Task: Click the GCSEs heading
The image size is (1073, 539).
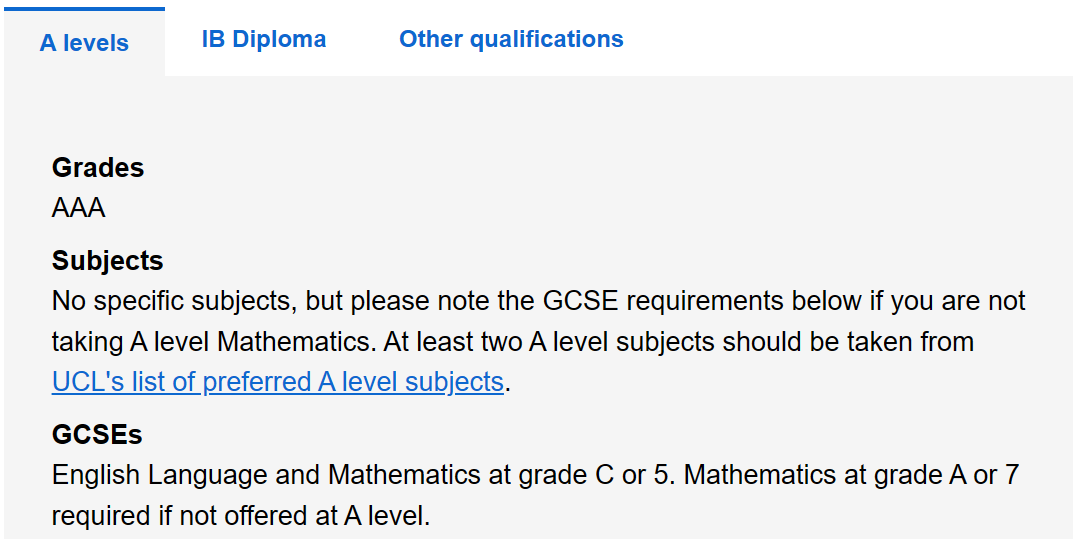Action: coord(97,435)
